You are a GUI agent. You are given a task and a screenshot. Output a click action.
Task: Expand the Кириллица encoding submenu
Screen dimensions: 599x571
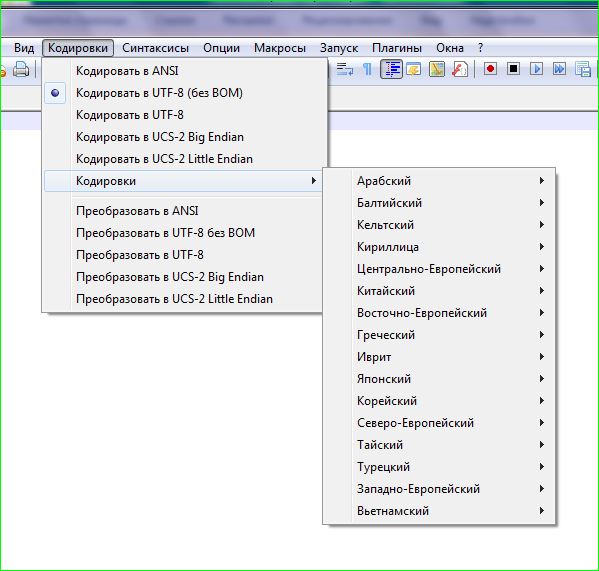[439, 247]
